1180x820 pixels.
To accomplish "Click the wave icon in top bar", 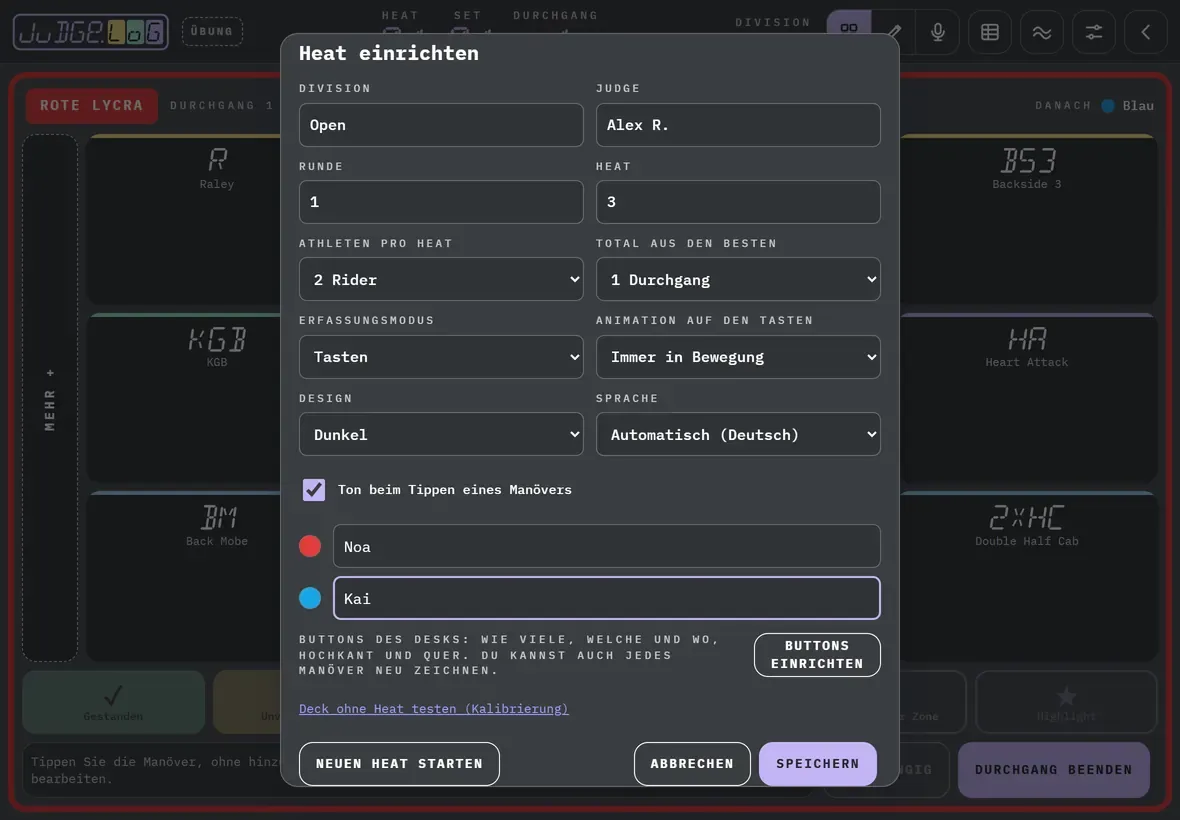I will (1042, 32).
